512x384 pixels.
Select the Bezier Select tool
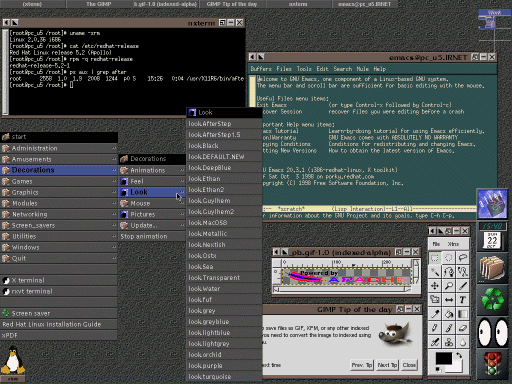(449, 272)
